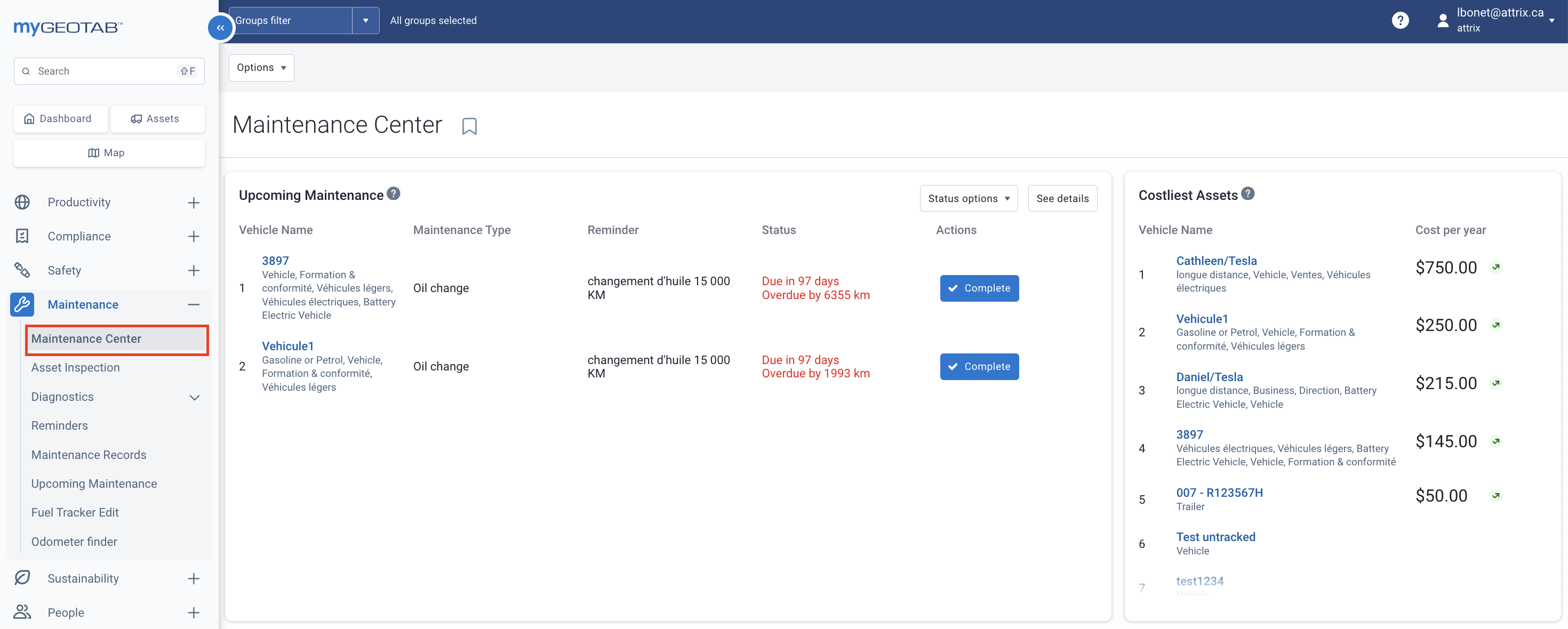Click the Maintenance Type column header
Screen dimensions: 1568x629
[461, 230]
